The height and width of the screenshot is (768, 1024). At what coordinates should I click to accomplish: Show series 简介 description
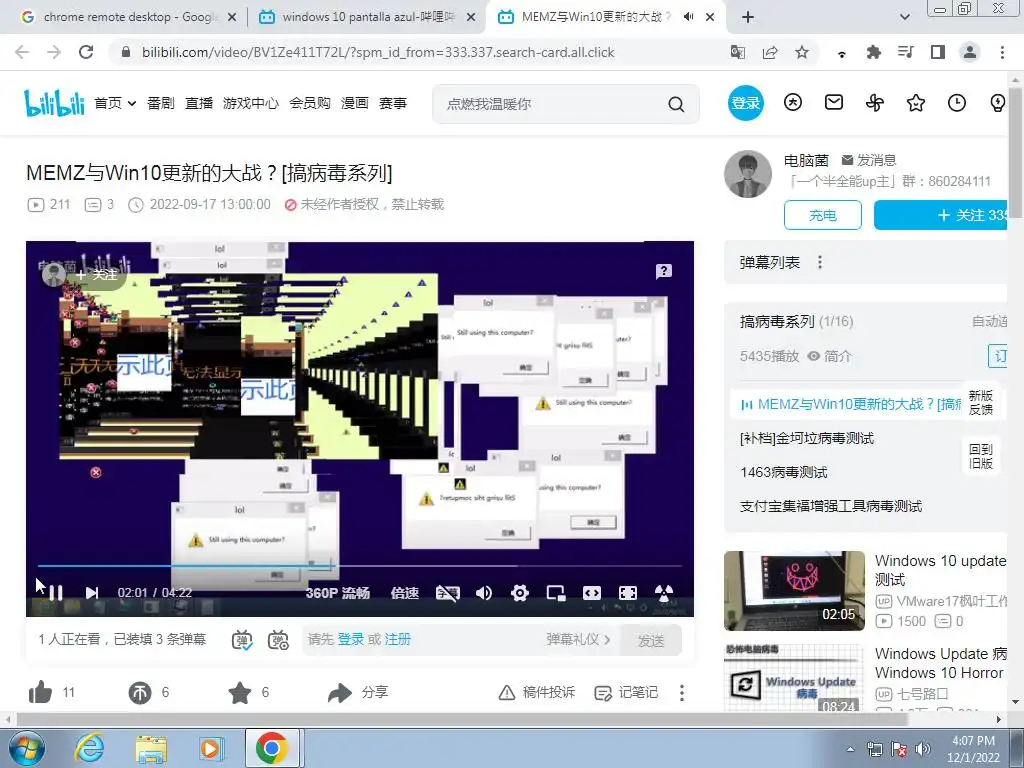tap(830, 356)
